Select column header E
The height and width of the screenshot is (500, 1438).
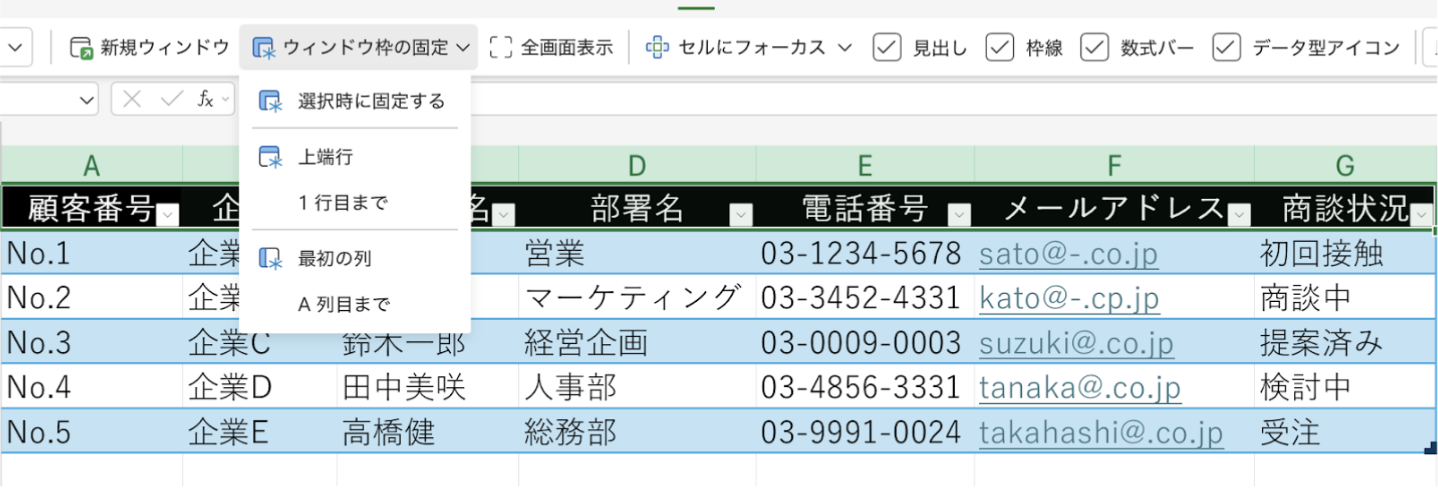[x=865, y=165]
